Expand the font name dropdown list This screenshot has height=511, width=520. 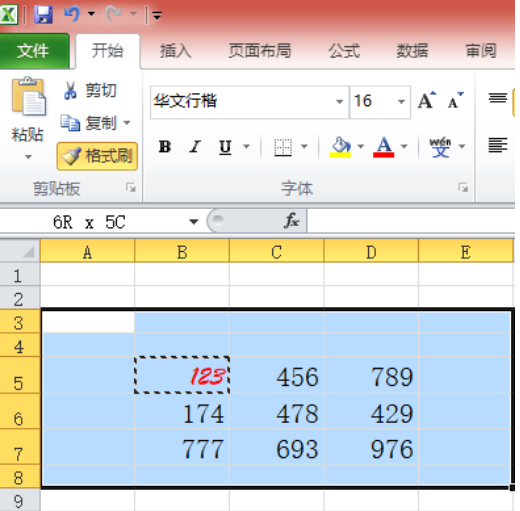(339, 102)
